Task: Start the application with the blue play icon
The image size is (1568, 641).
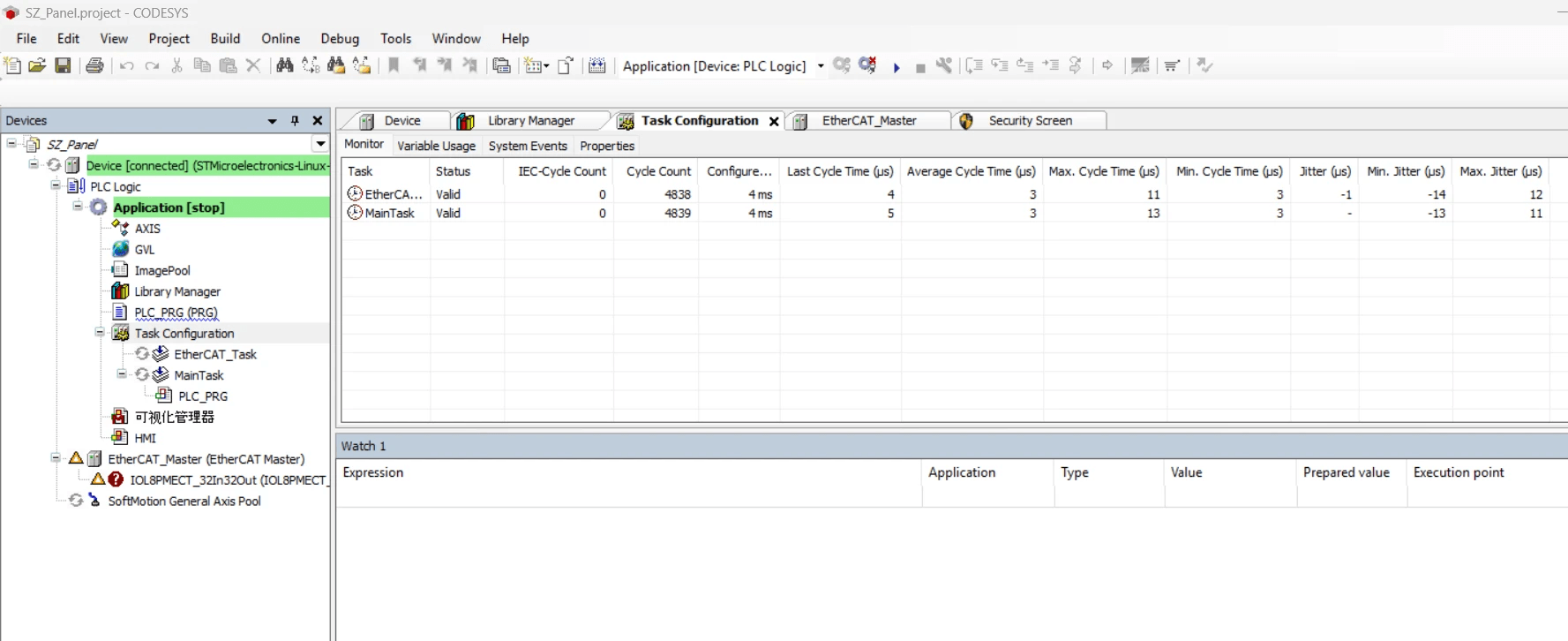Action: [897, 67]
